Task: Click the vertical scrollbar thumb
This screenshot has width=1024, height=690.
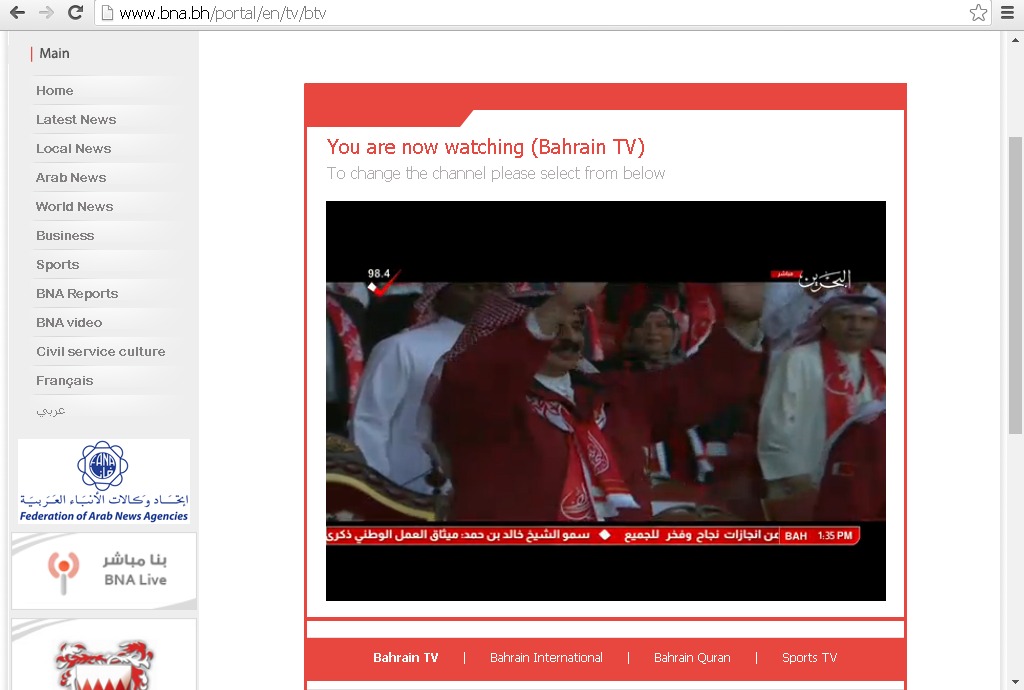Action: click(1015, 285)
